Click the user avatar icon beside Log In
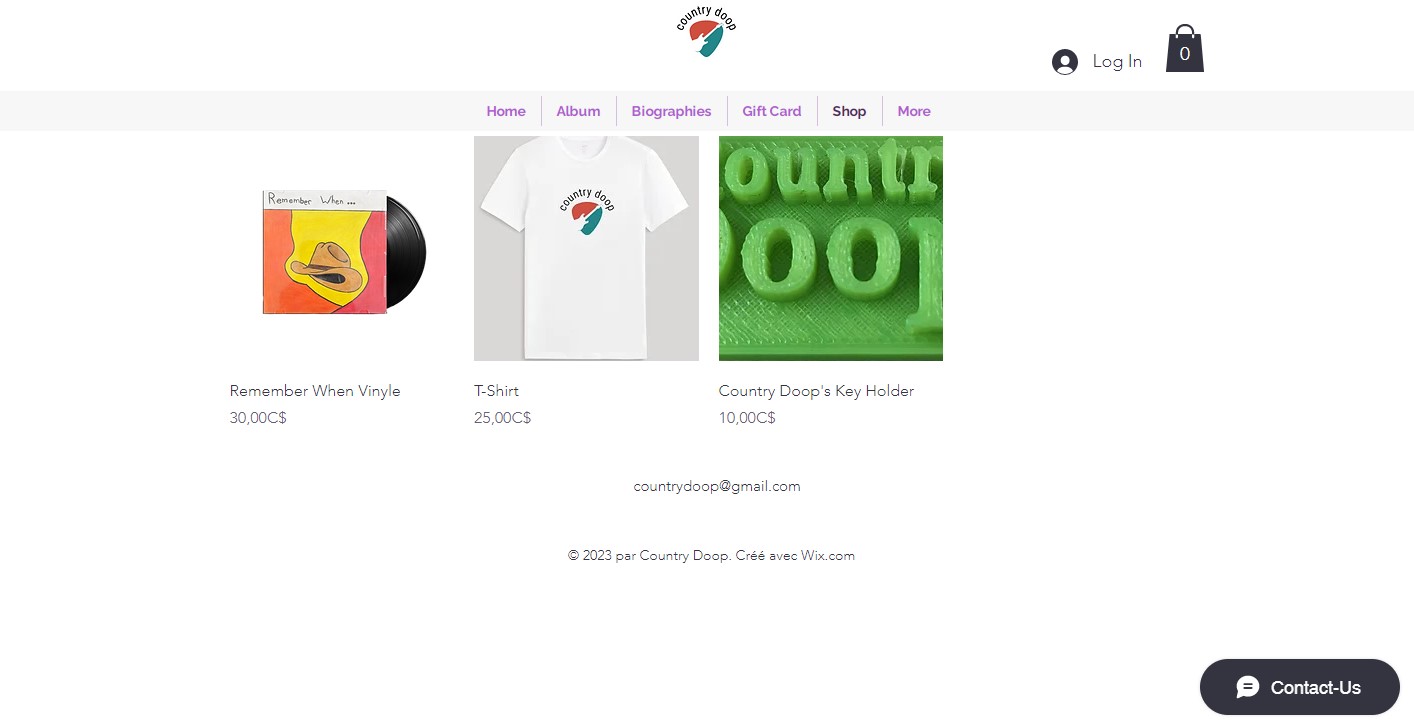The image size is (1414, 725). [1065, 62]
